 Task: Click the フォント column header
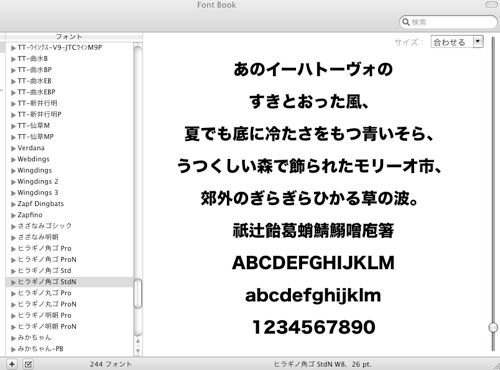[69, 36]
